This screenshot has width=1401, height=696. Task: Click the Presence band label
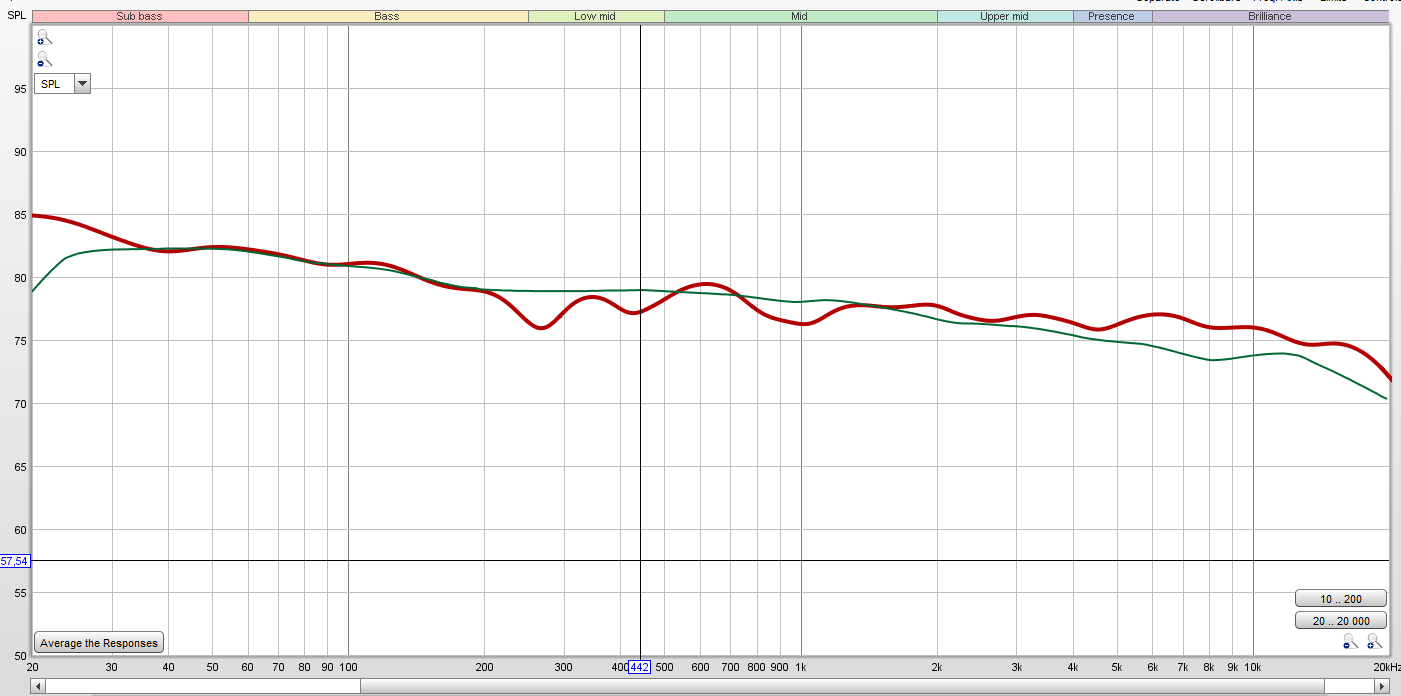pyautogui.click(x=1112, y=17)
